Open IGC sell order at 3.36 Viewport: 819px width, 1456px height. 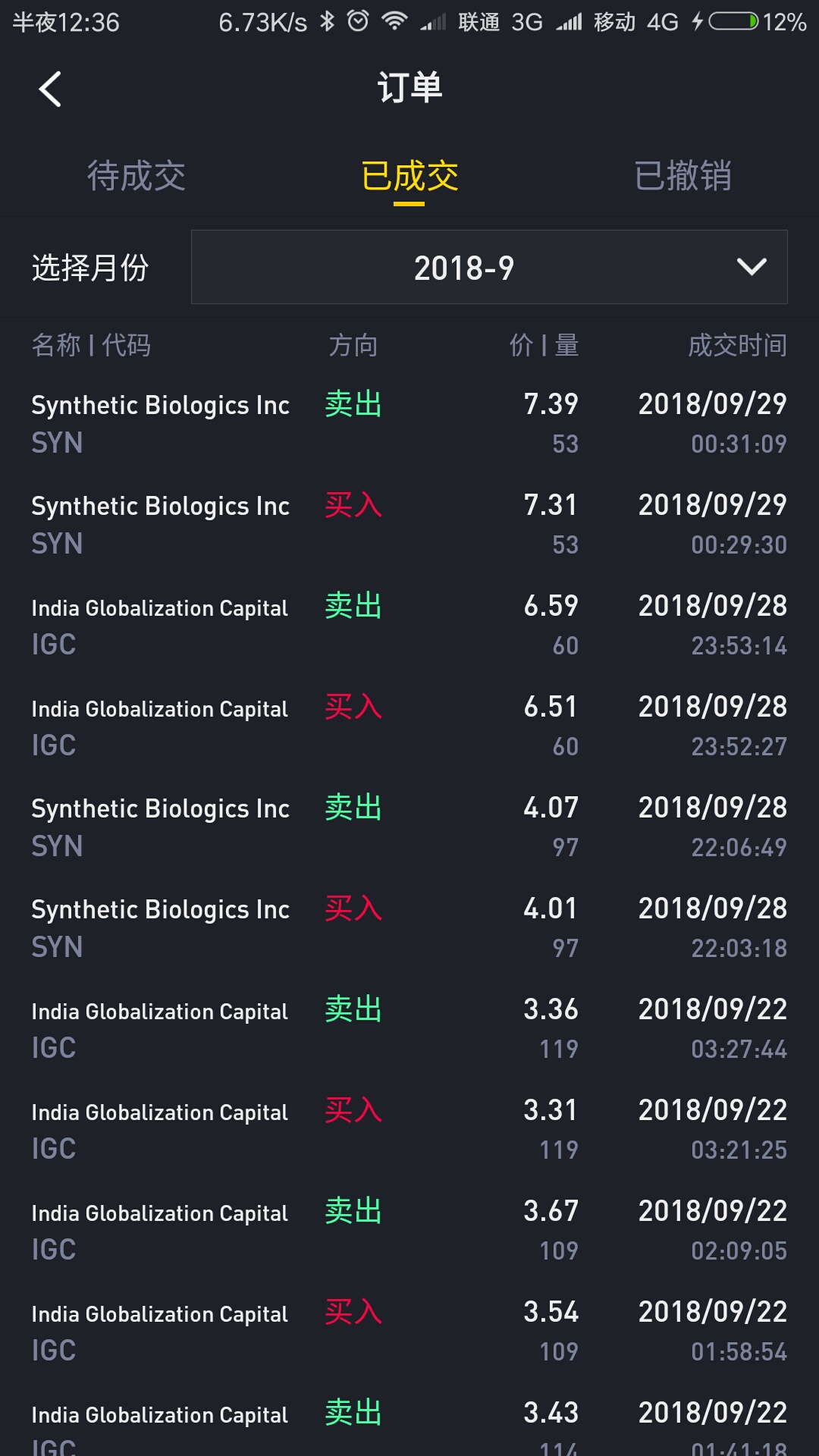(409, 1028)
